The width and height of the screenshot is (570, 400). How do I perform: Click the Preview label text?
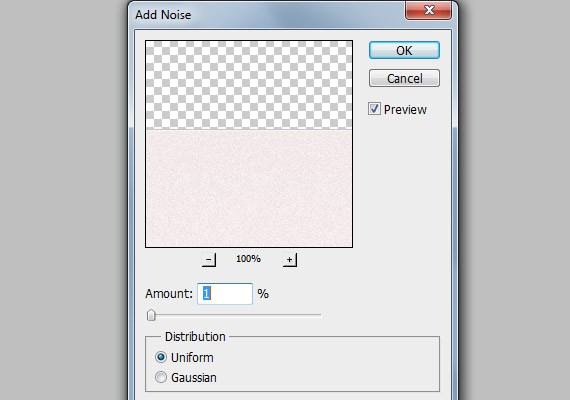(x=405, y=109)
